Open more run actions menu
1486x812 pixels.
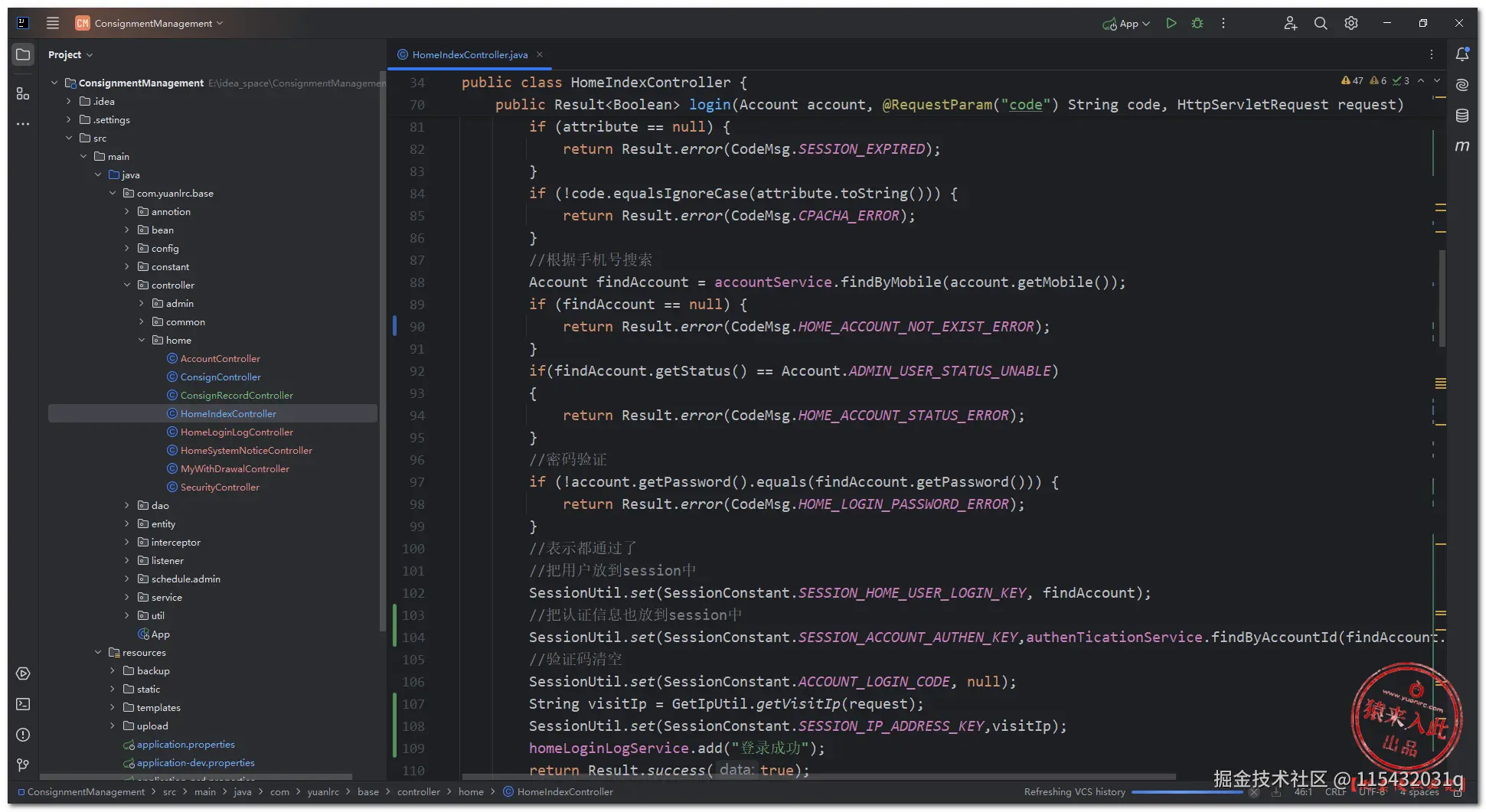[x=1223, y=23]
